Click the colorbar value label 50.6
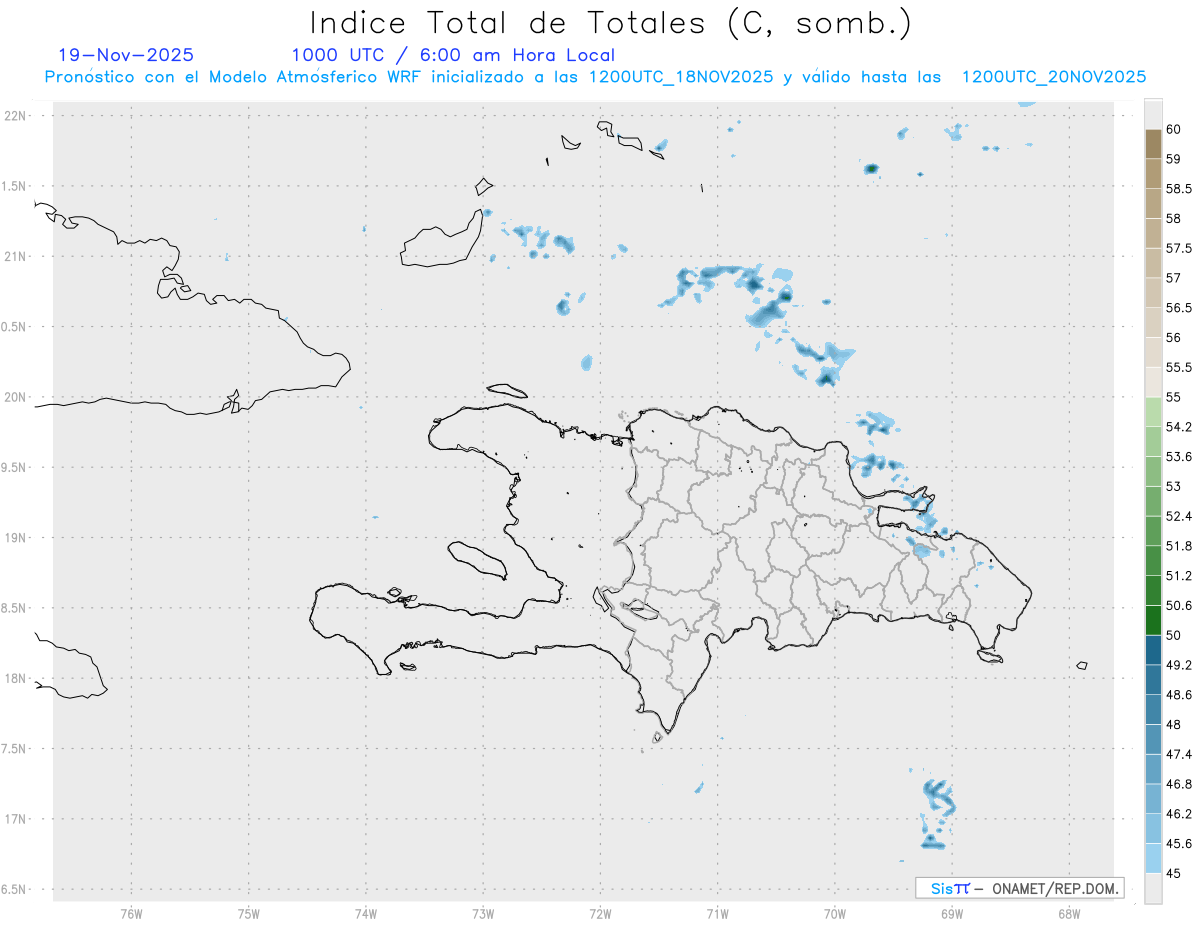 coord(1179,606)
